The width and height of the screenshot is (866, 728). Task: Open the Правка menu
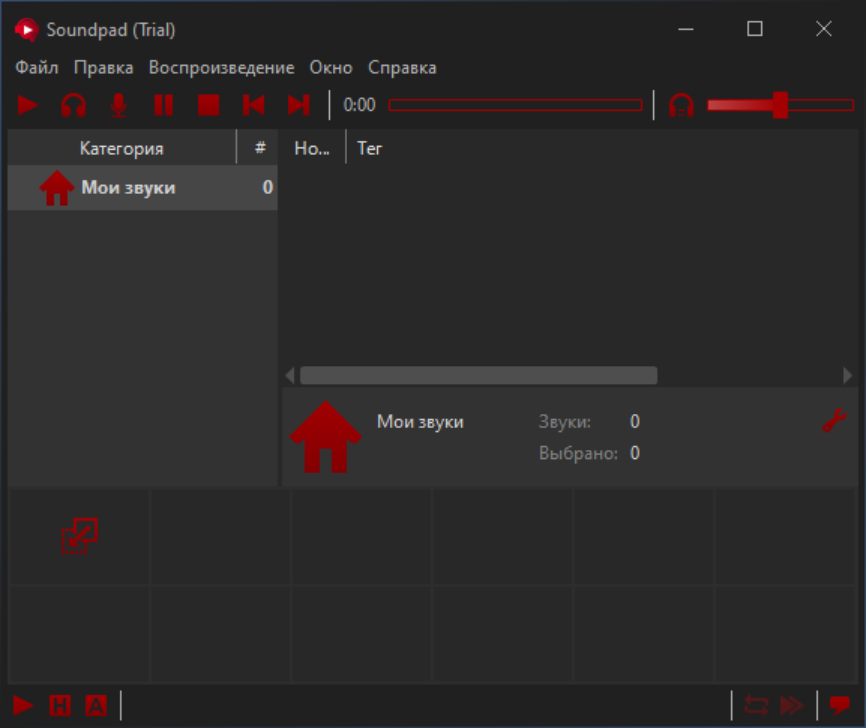[x=104, y=67]
